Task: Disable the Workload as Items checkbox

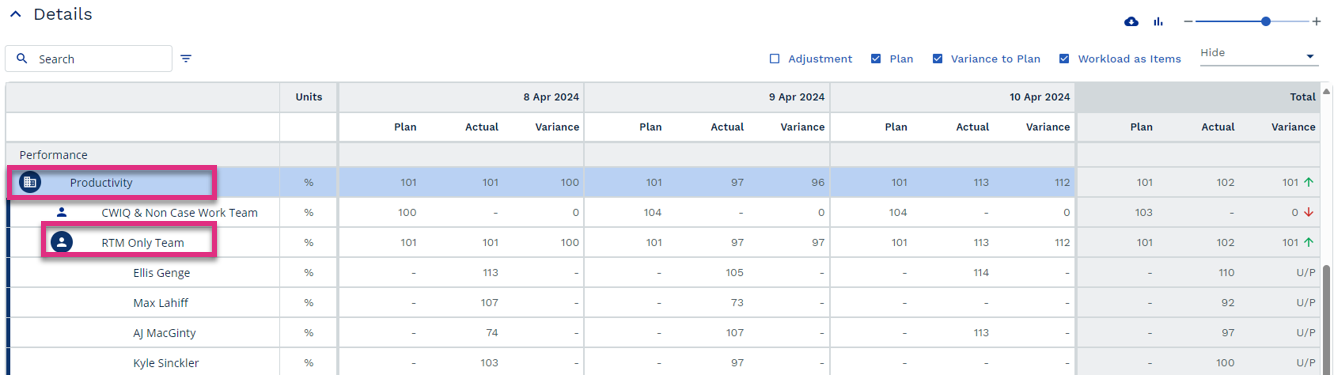Action: 1064,59
